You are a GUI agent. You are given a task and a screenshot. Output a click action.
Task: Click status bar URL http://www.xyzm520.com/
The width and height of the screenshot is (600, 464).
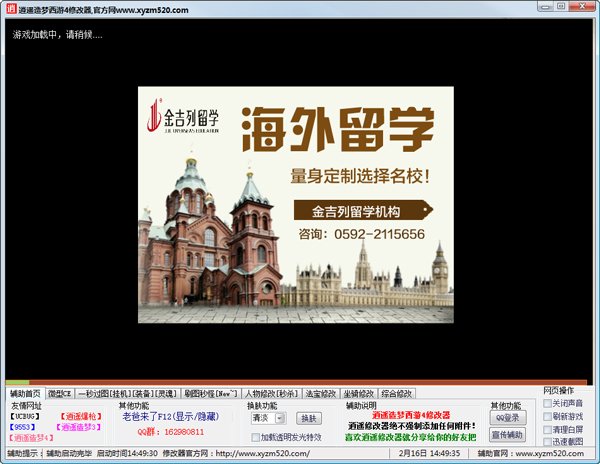click(x=262, y=454)
